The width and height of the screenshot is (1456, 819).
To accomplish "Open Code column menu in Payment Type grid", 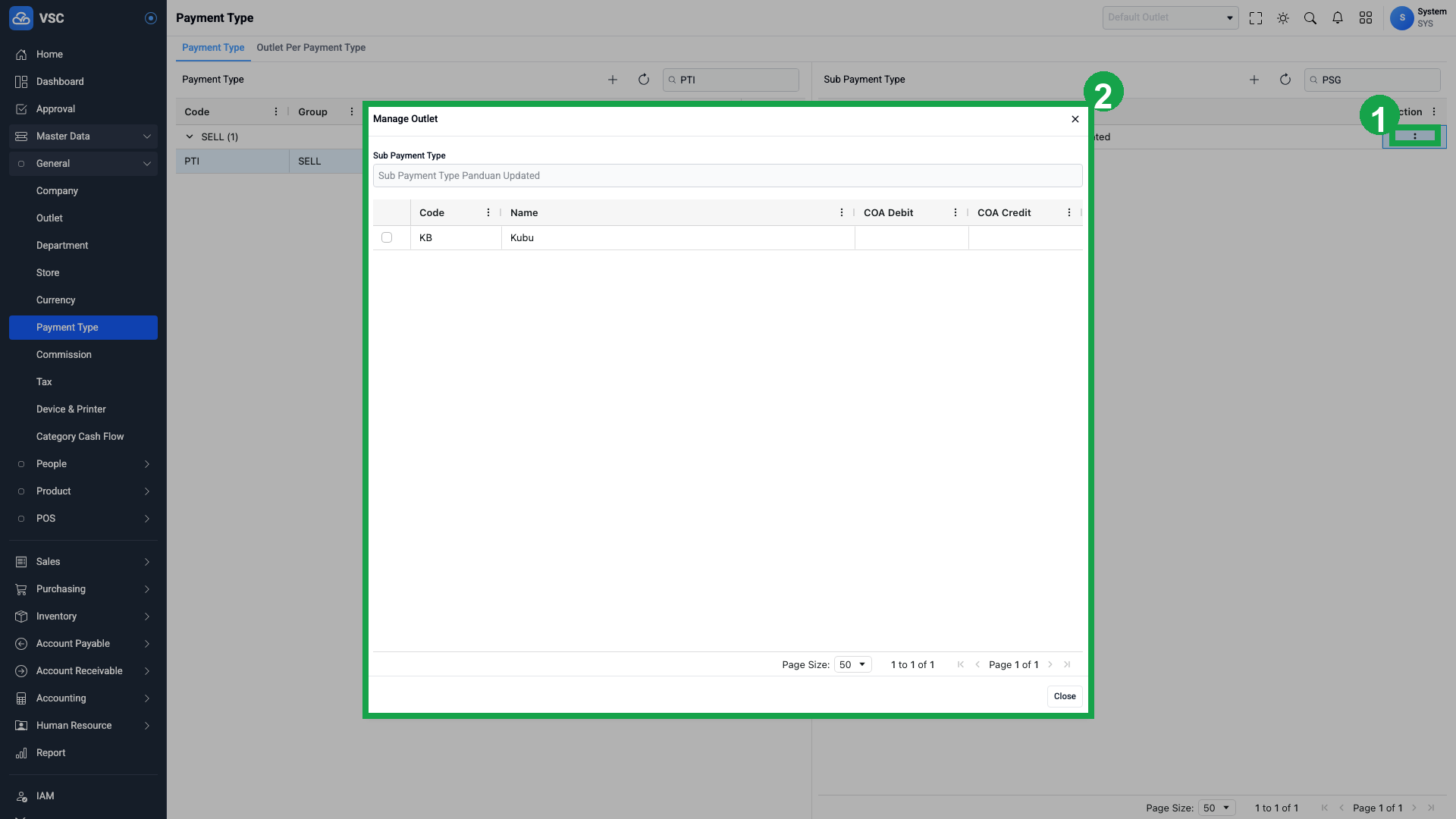I will pos(276,112).
